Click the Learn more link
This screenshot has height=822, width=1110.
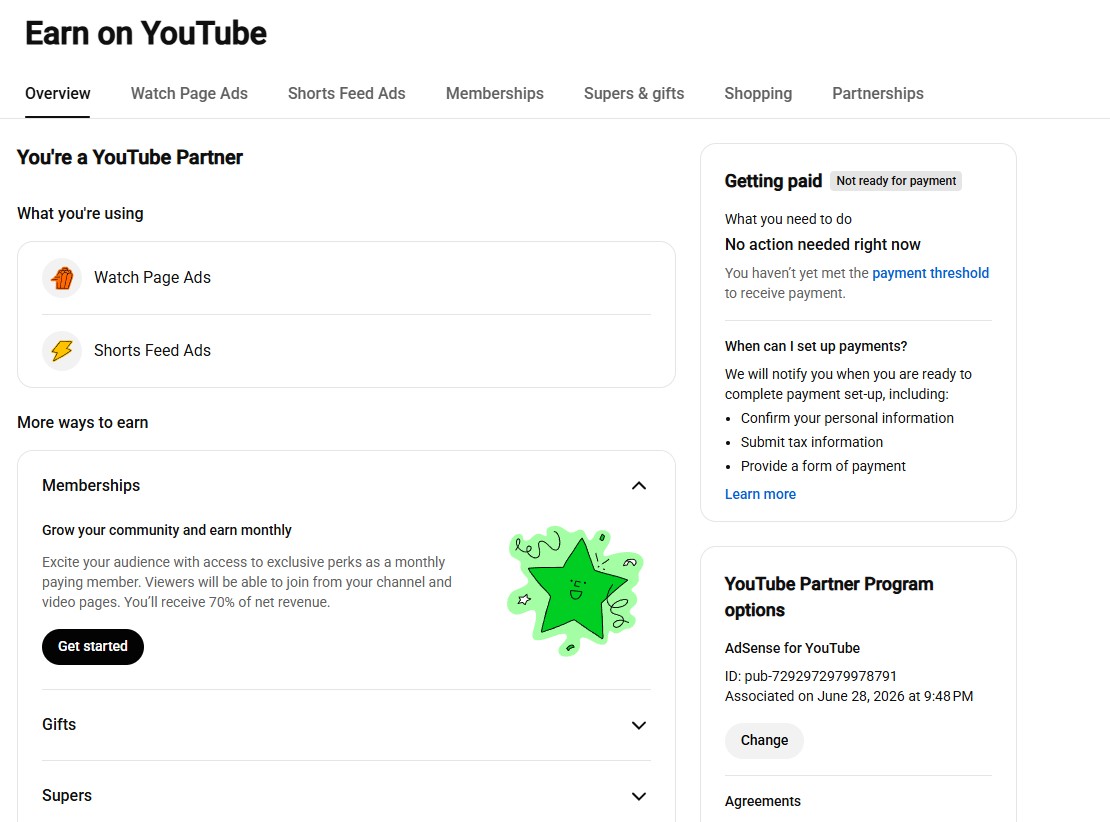760,494
